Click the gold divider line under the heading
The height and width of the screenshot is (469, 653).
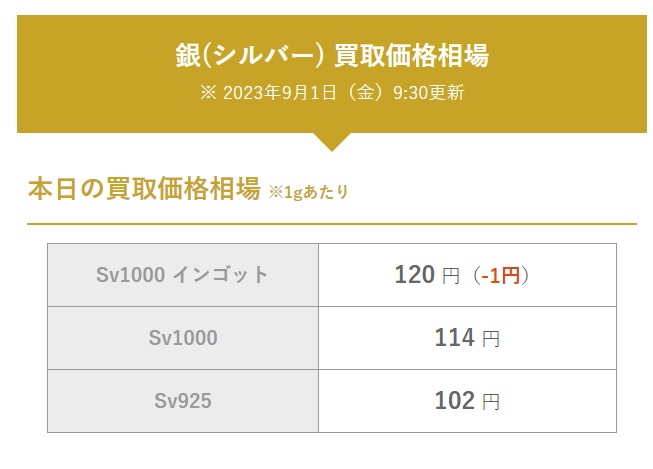(332, 224)
